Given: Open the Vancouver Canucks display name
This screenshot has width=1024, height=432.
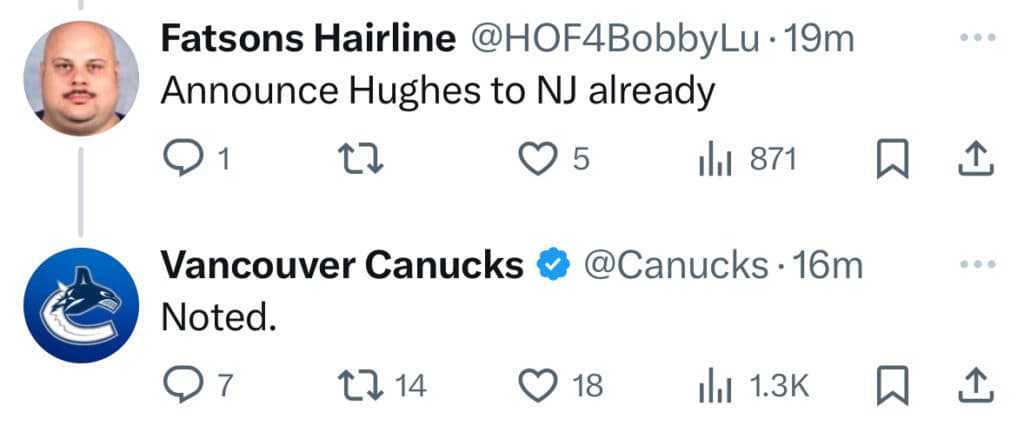Looking at the screenshot, I should click(341, 265).
